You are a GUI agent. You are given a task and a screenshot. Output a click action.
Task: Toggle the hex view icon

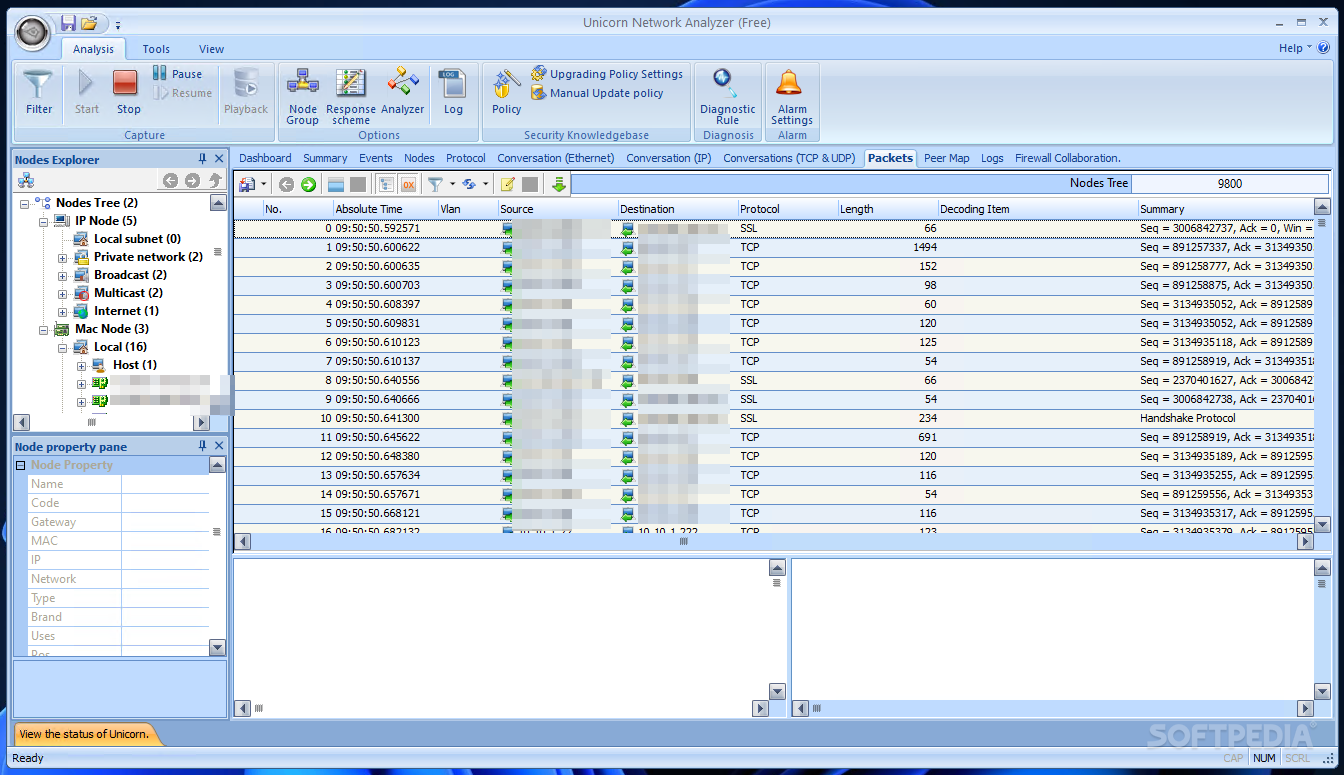click(408, 184)
